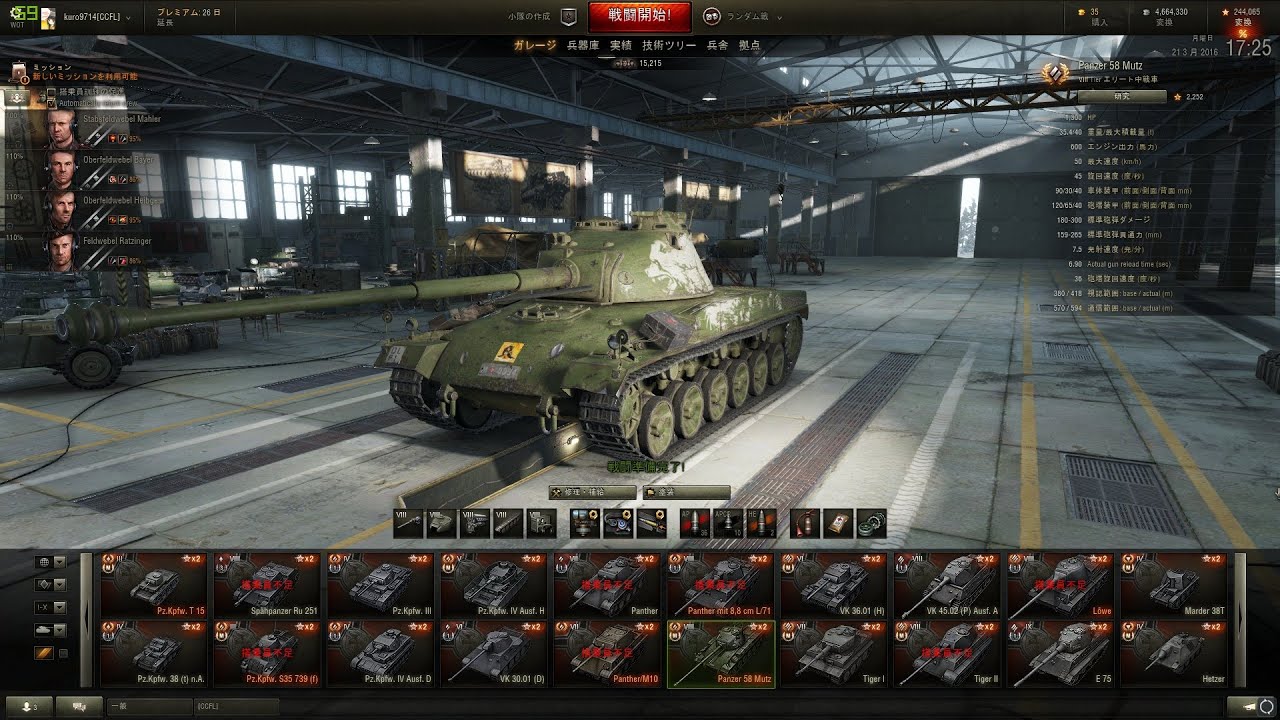Viewport: 1280px width, 720px height.
Task: Open the turret module slot icon
Action: coord(441,523)
